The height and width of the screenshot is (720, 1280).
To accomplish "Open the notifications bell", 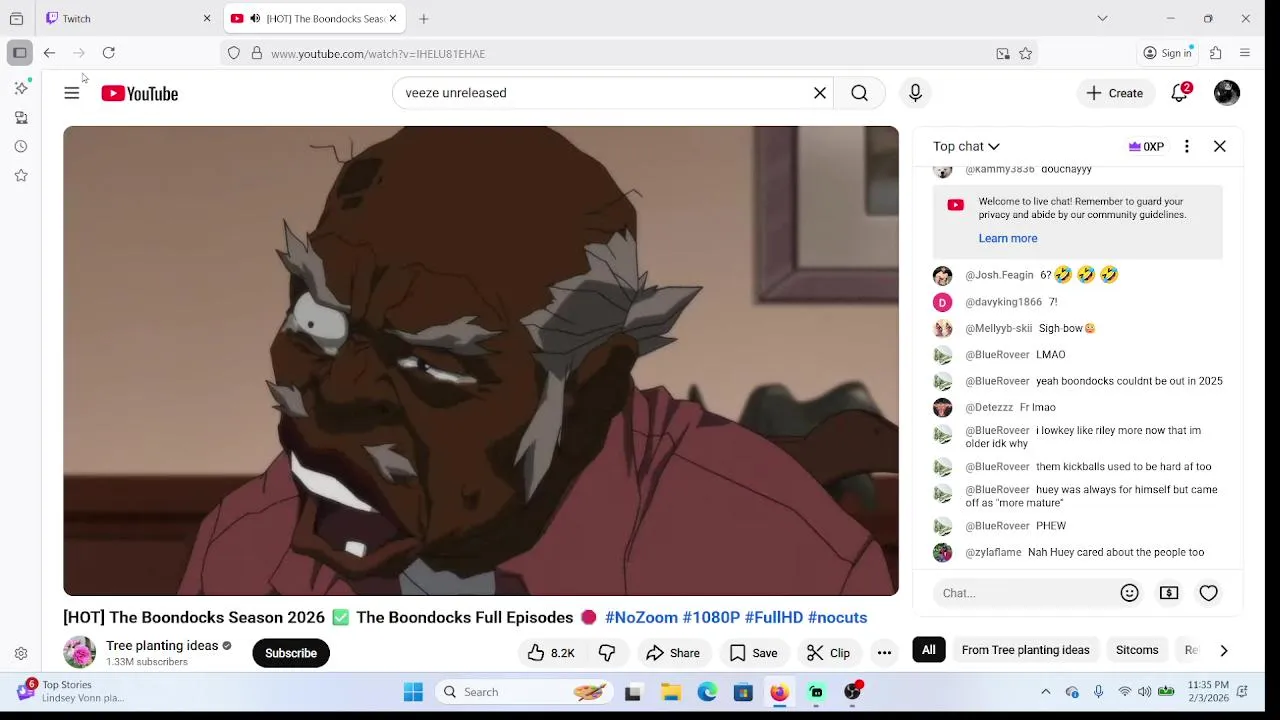I will click(1180, 93).
